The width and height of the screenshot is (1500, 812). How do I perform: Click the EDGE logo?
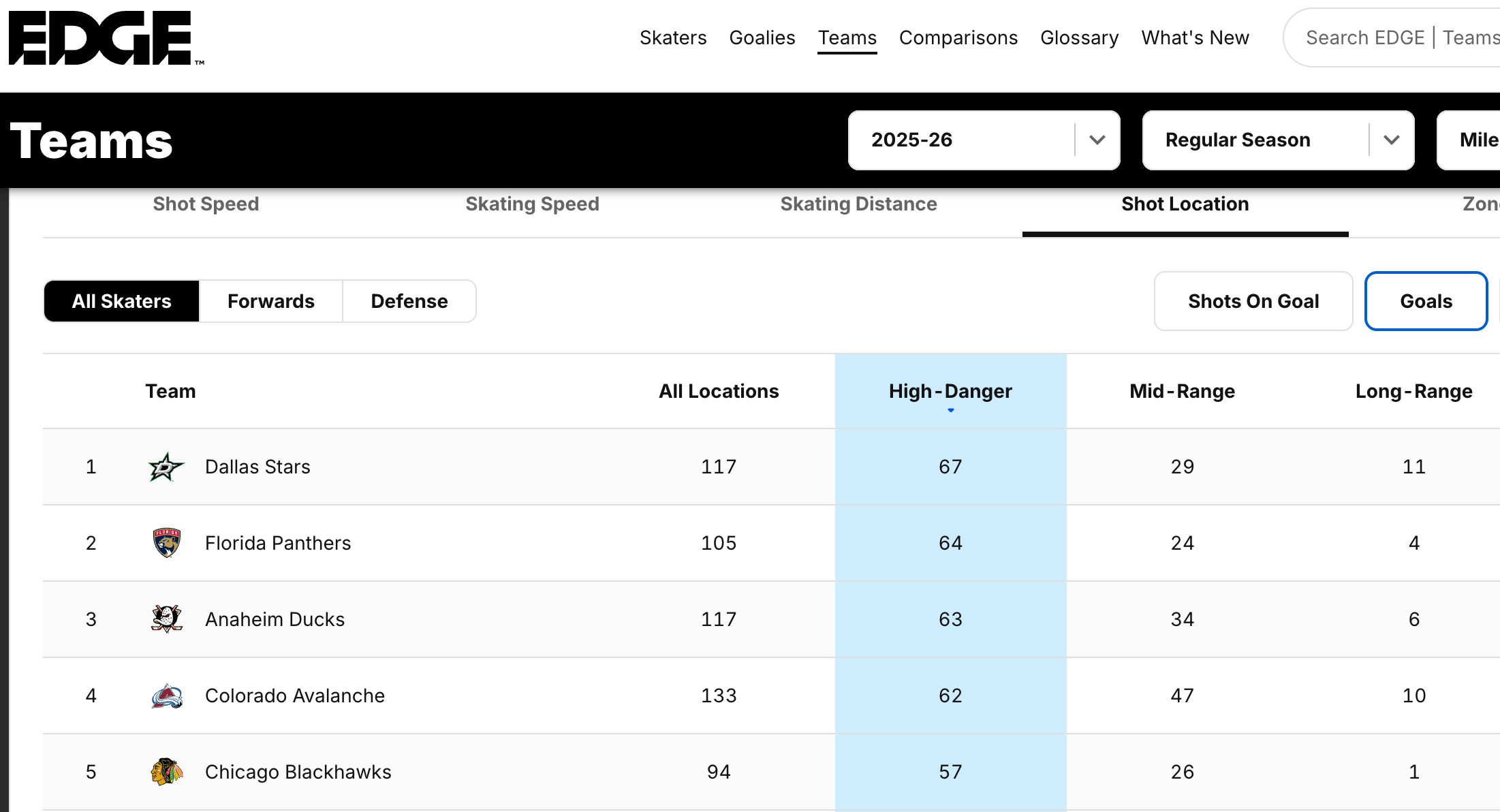(x=102, y=38)
